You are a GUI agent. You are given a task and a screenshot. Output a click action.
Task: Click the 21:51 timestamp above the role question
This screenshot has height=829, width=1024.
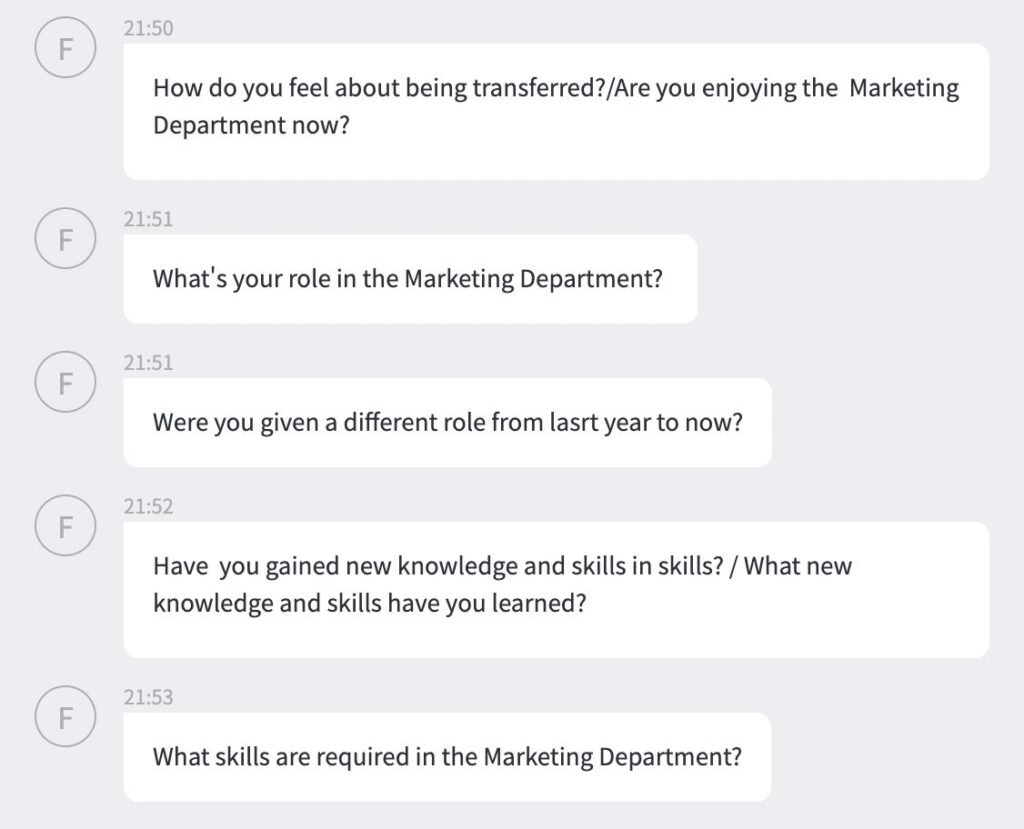click(x=149, y=219)
